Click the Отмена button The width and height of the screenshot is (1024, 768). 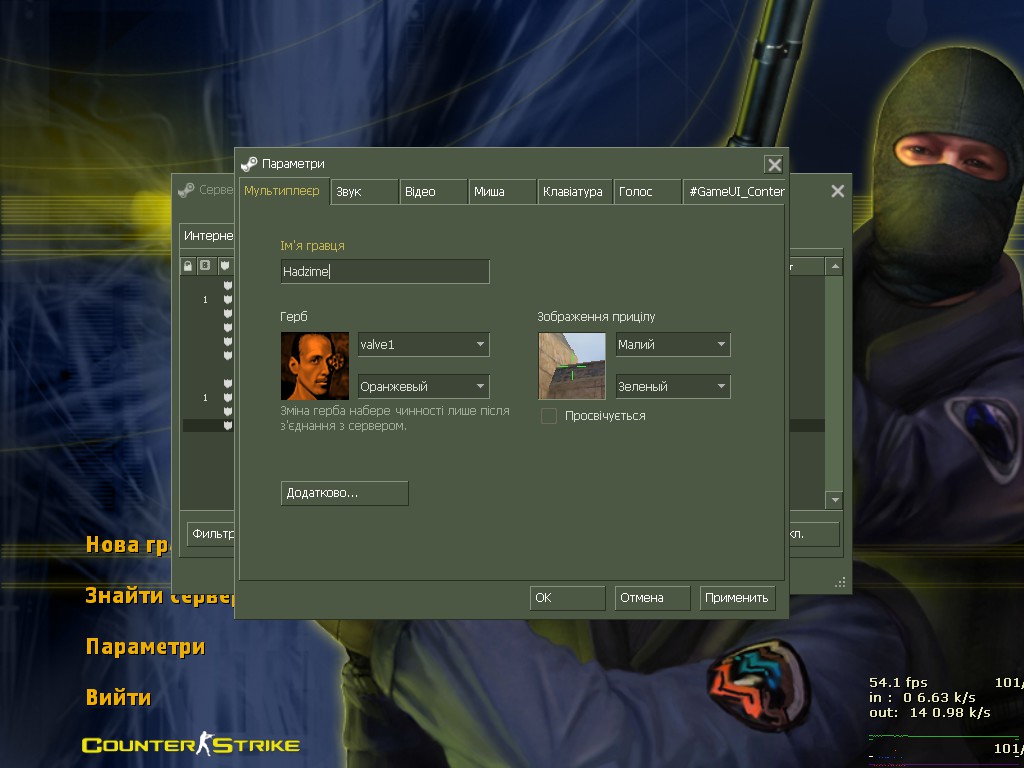652,598
